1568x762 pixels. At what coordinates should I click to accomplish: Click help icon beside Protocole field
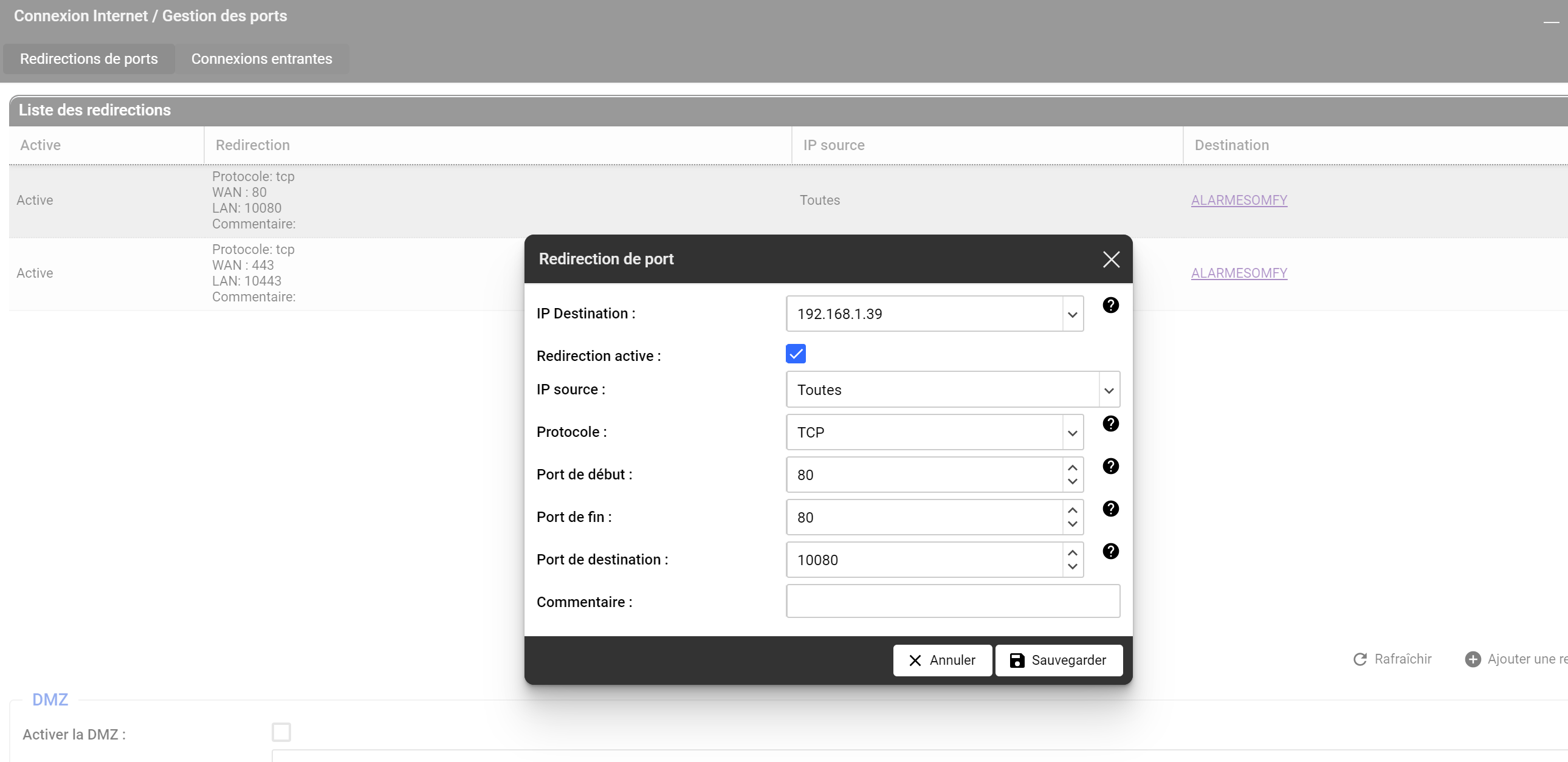click(x=1110, y=424)
